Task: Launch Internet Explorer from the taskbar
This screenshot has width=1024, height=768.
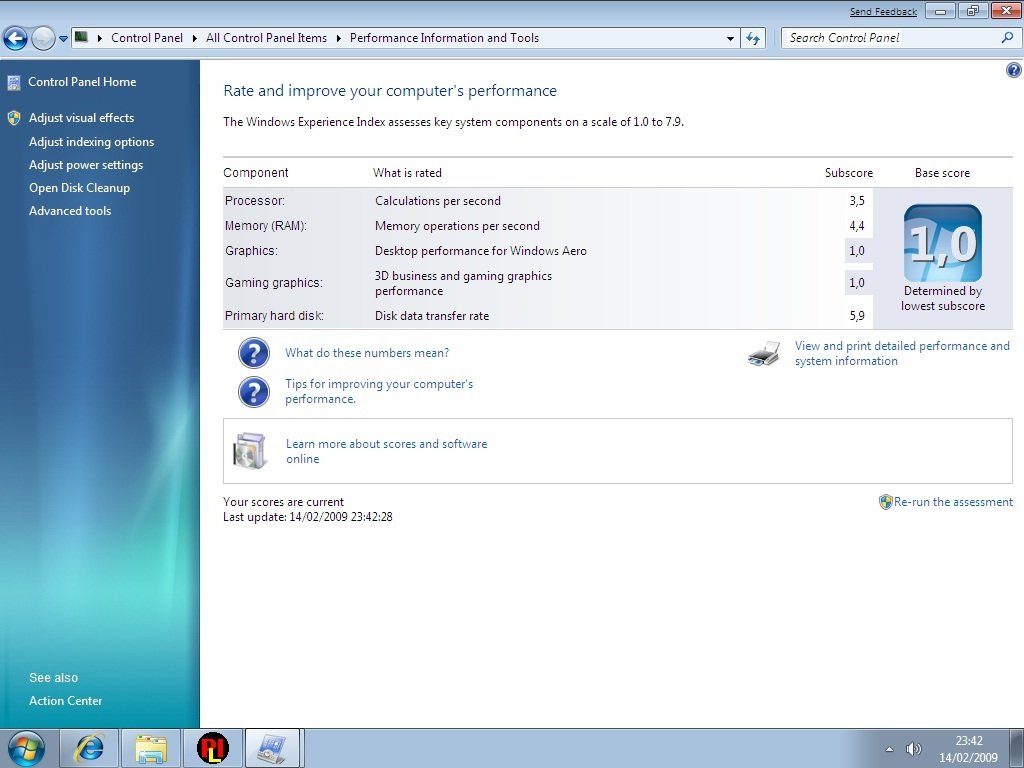Action: [89, 748]
